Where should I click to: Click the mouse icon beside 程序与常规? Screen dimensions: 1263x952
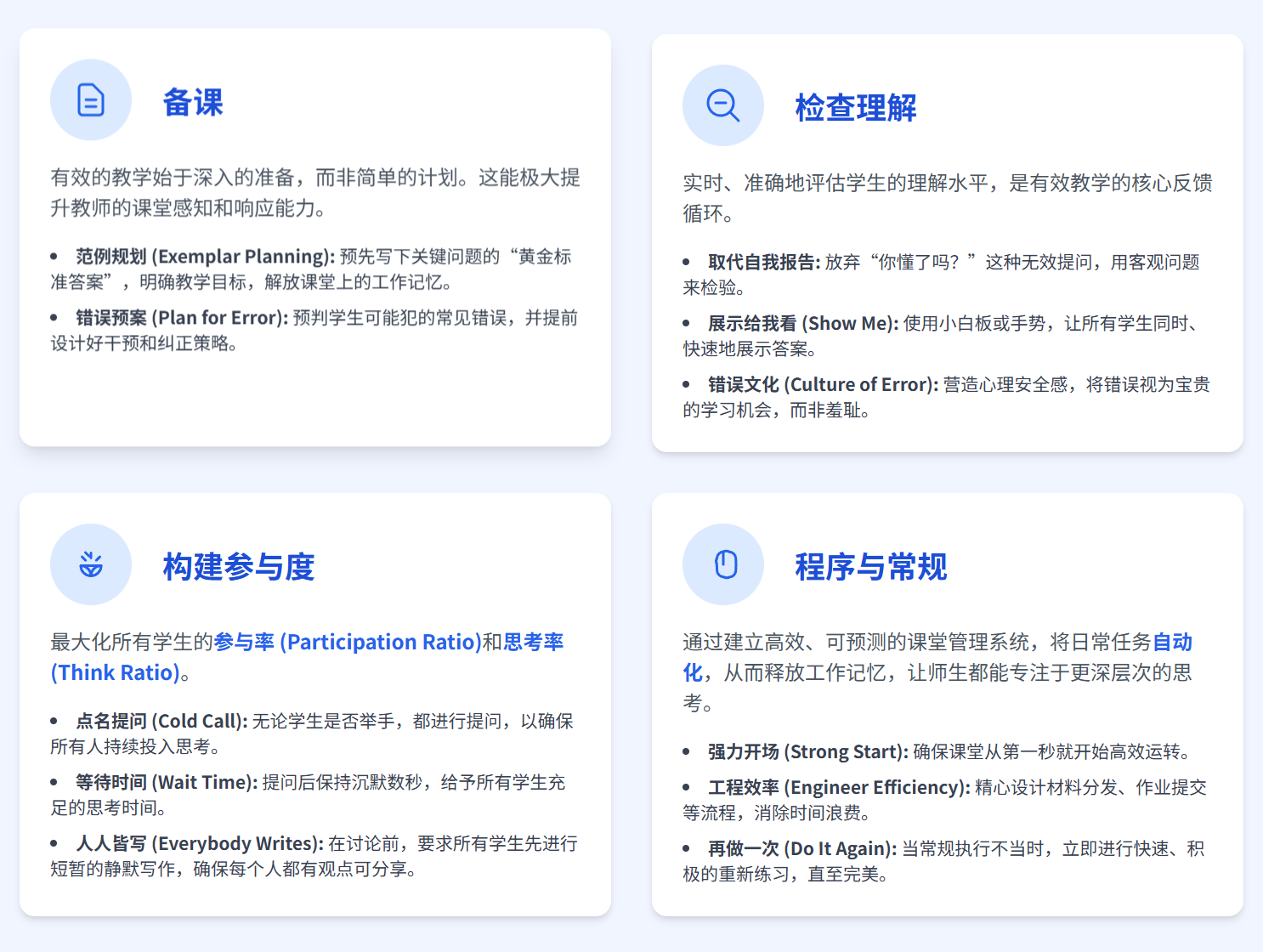coord(725,564)
